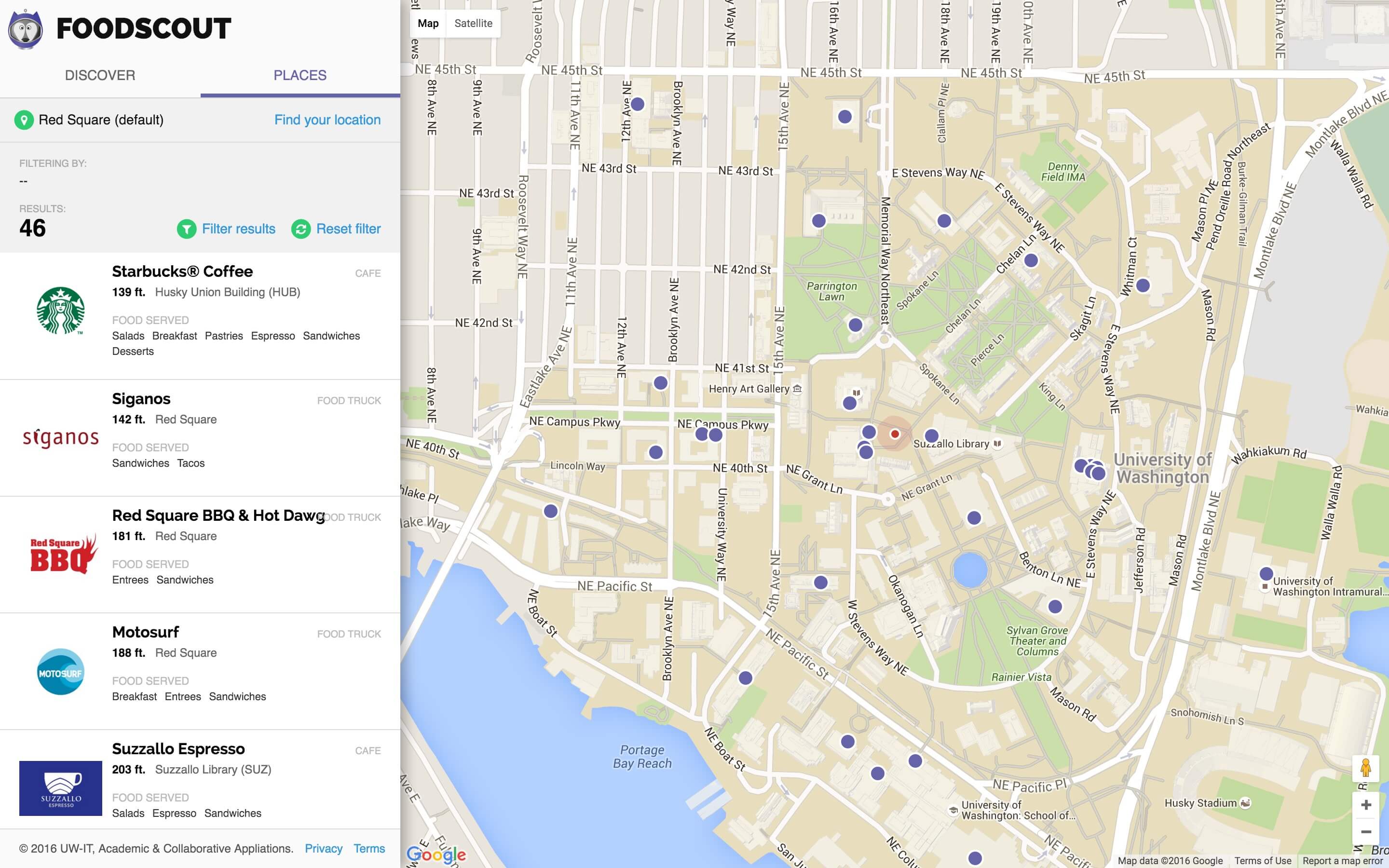1389x868 pixels.
Task: Switch to the Places tab
Action: [x=300, y=75]
